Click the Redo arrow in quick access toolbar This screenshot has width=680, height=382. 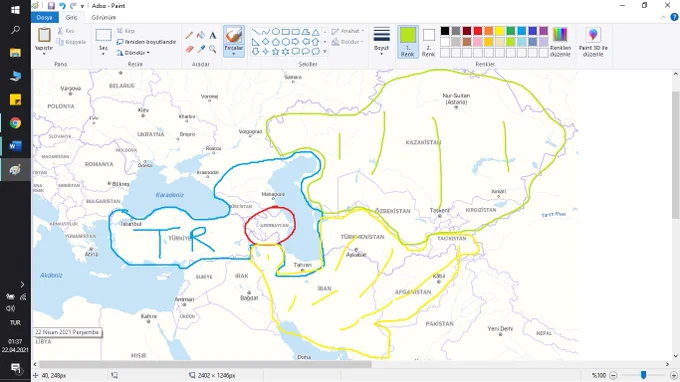pos(73,6)
